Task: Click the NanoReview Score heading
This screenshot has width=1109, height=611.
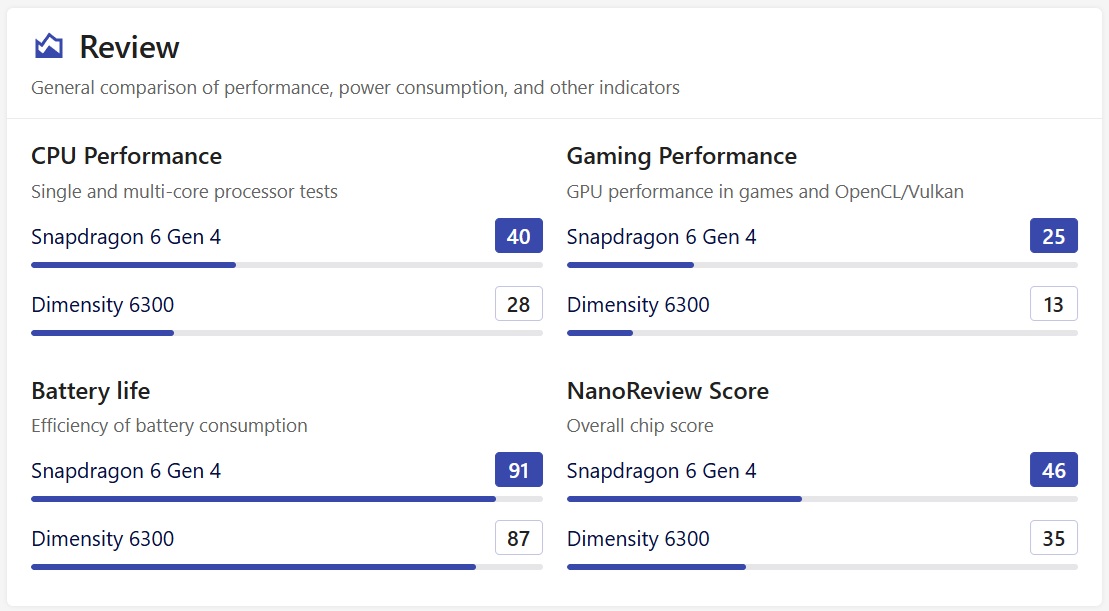Action: pos(667,390)
